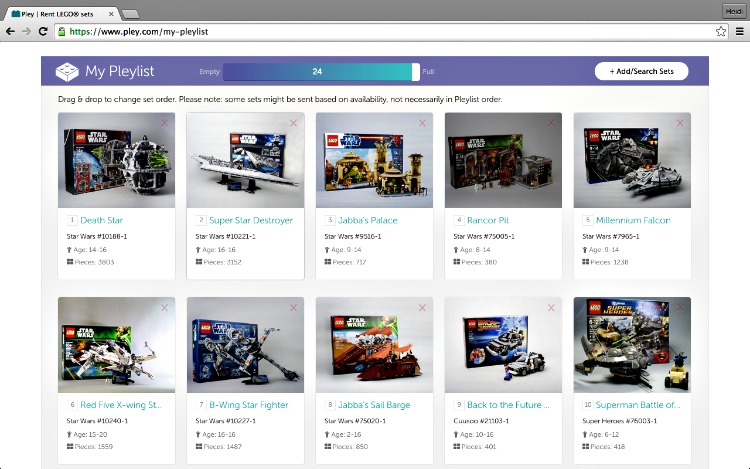
Task: Select the Pley Rent LEGO sets tab
Action: tap(60, 14)
